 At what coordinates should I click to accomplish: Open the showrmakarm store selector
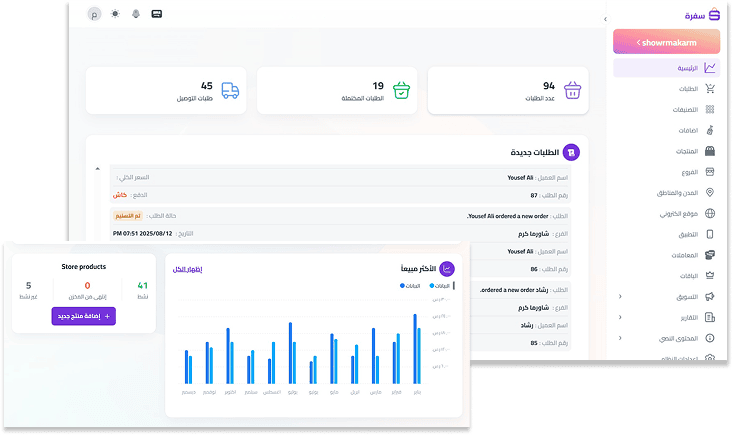[x=666, y=42]
